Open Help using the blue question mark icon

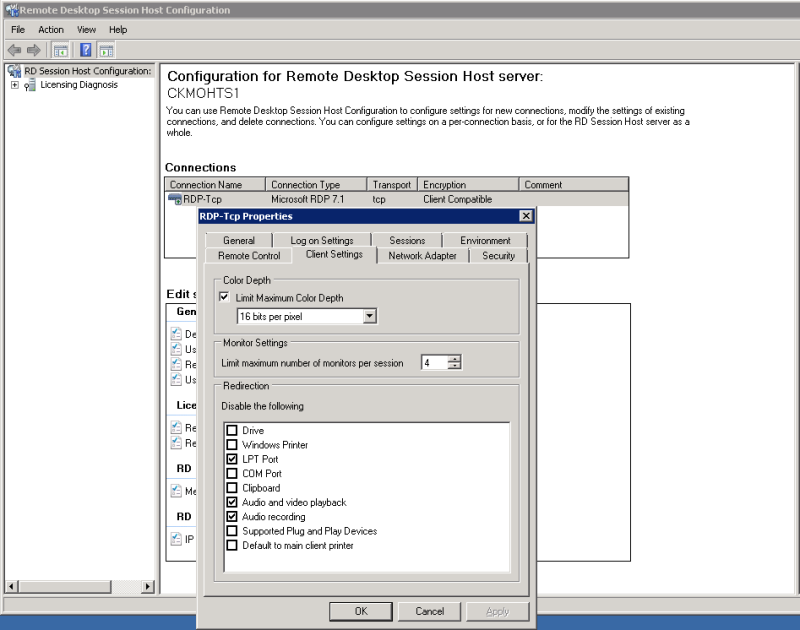(86, 50)
